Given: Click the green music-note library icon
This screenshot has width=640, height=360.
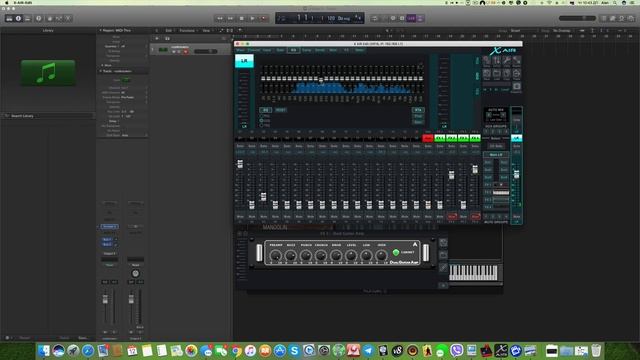Looking at the screenshot, I should pos(48,73).
